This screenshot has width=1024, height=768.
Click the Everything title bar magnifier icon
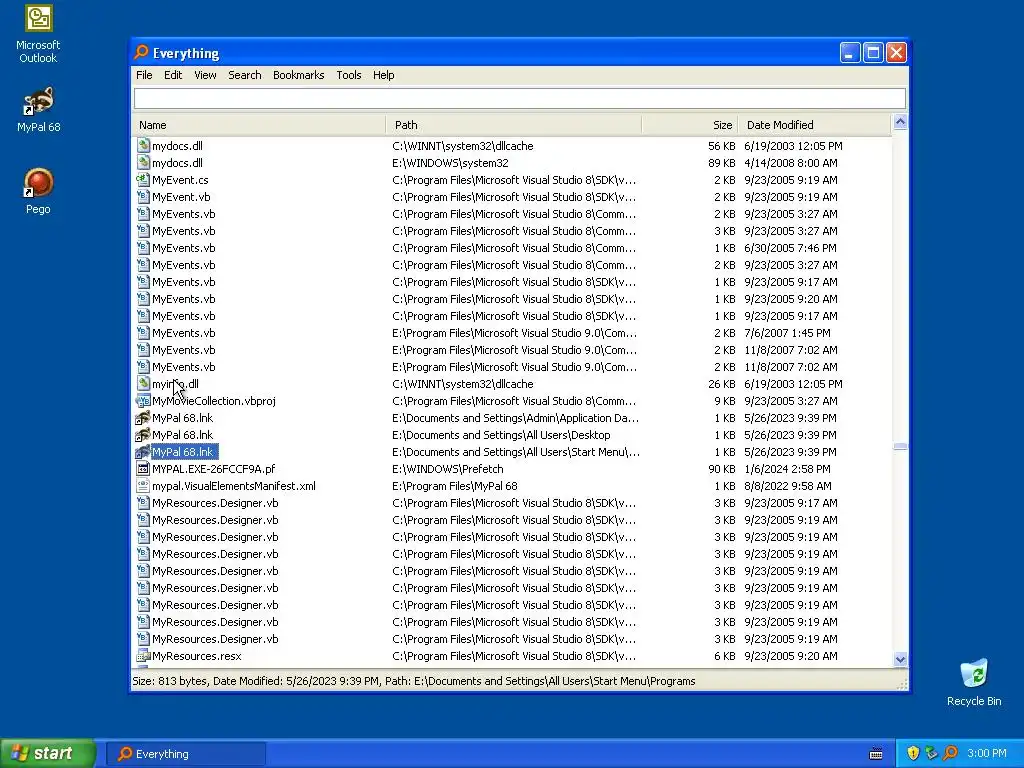[141, 52]
